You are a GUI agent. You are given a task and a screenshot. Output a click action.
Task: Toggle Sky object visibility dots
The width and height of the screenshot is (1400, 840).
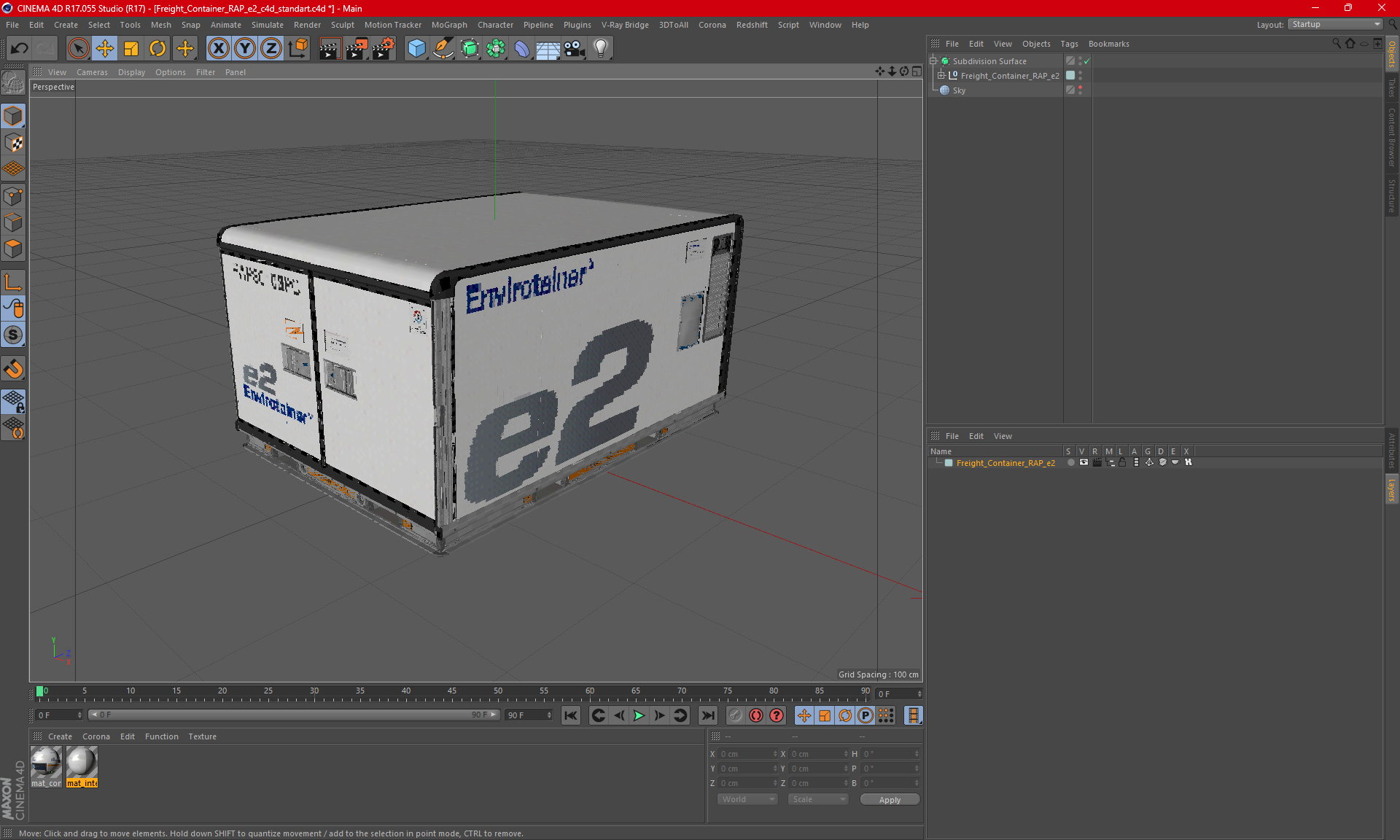[x=1080, y=90]
